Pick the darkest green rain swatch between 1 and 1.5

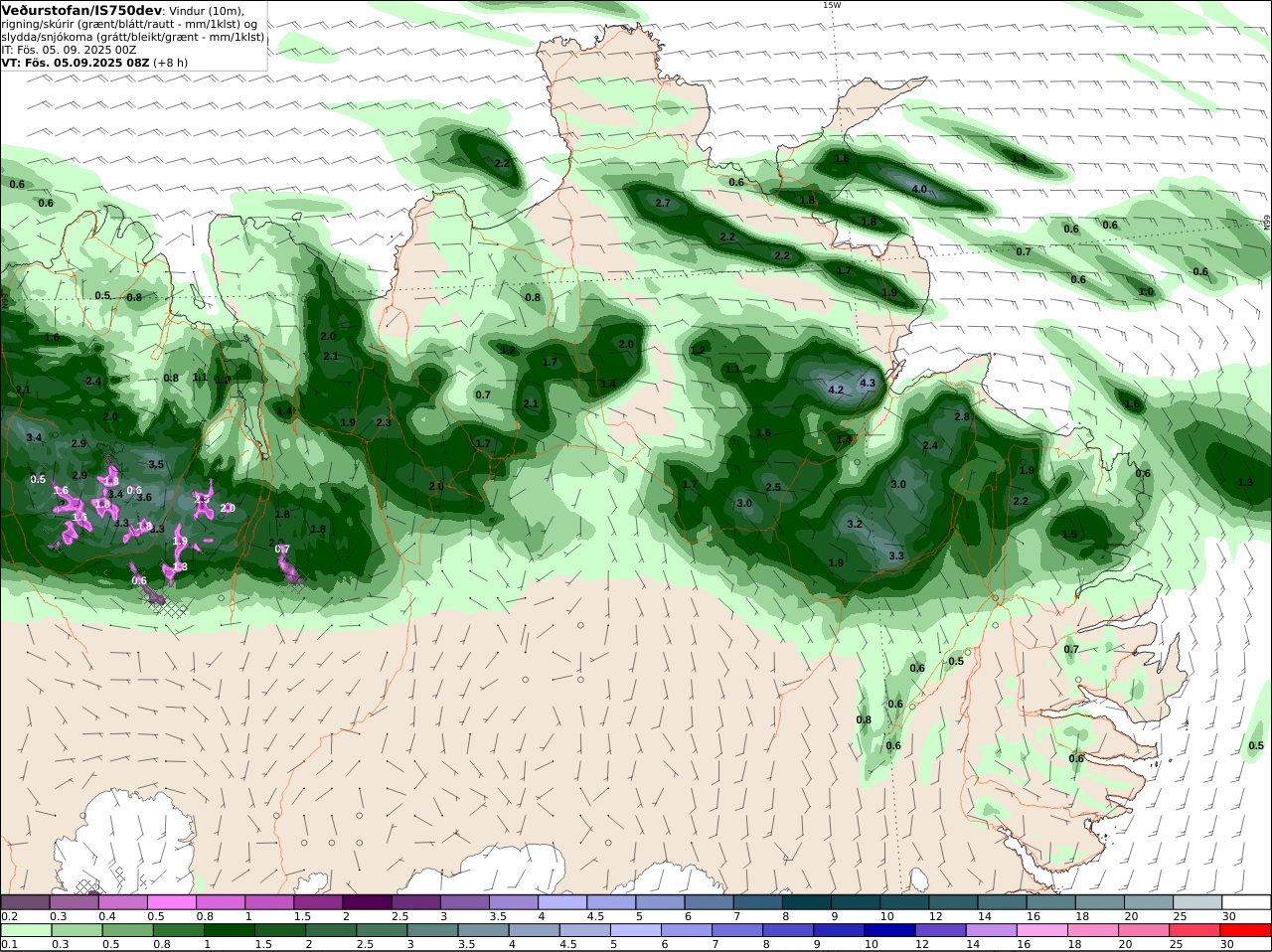tap(228, 930)
